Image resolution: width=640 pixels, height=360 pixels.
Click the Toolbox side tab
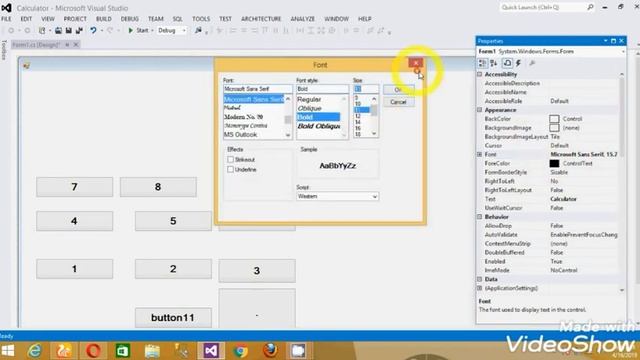tap(4, 50)
